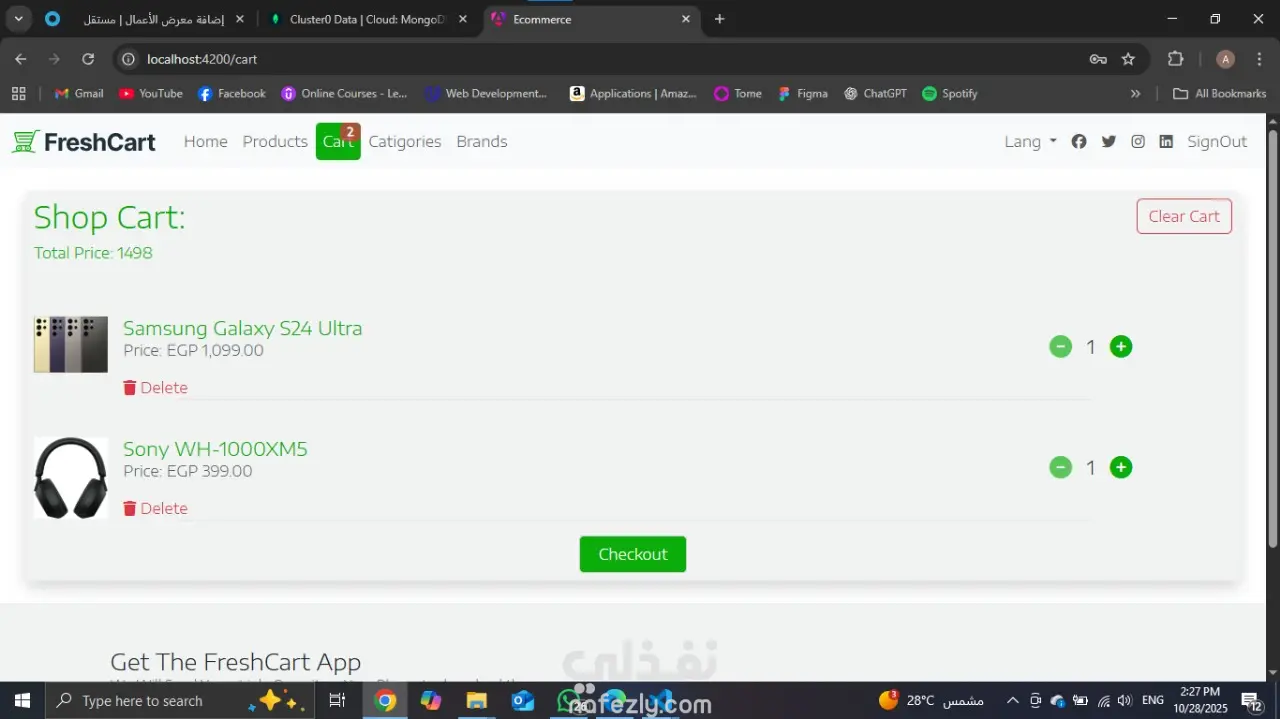Open the All Bookmarks folder
The height and width of the screenshot is (719, 1280).
click(x=1219, y=93)
